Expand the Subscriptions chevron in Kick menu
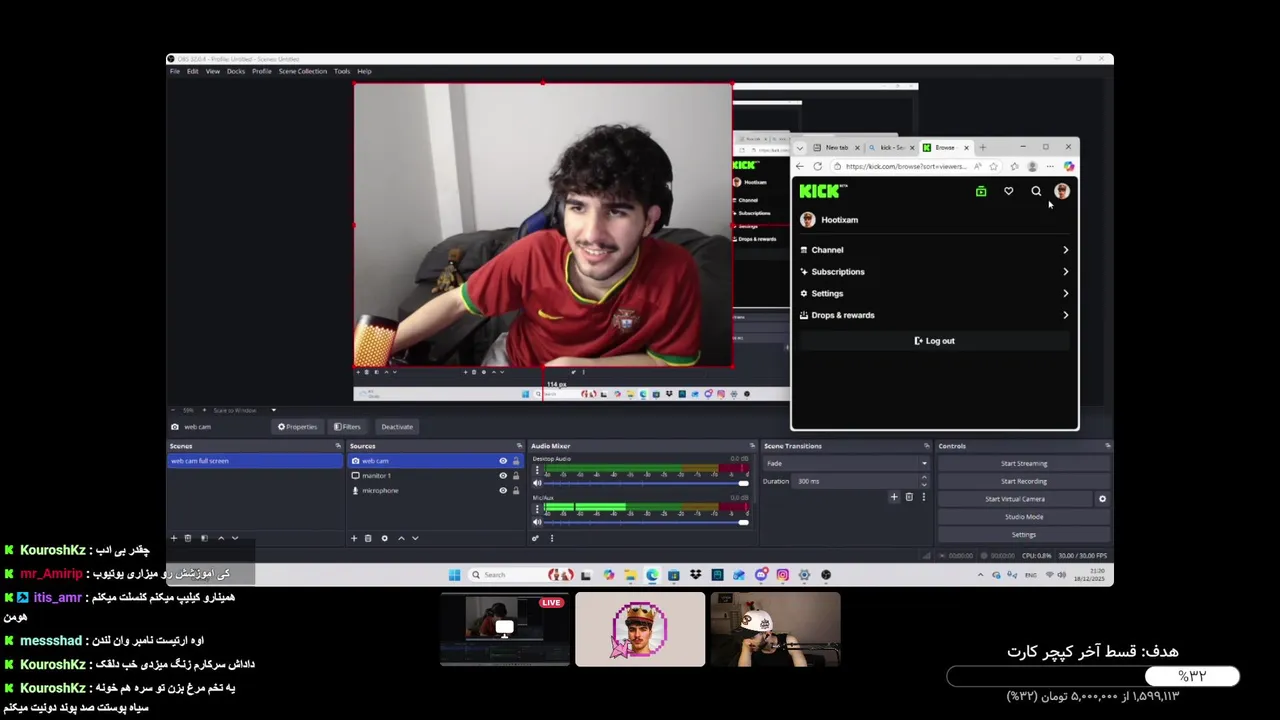The height and width of the screenshot is (720, 1280). click(x=1065, y=272)
